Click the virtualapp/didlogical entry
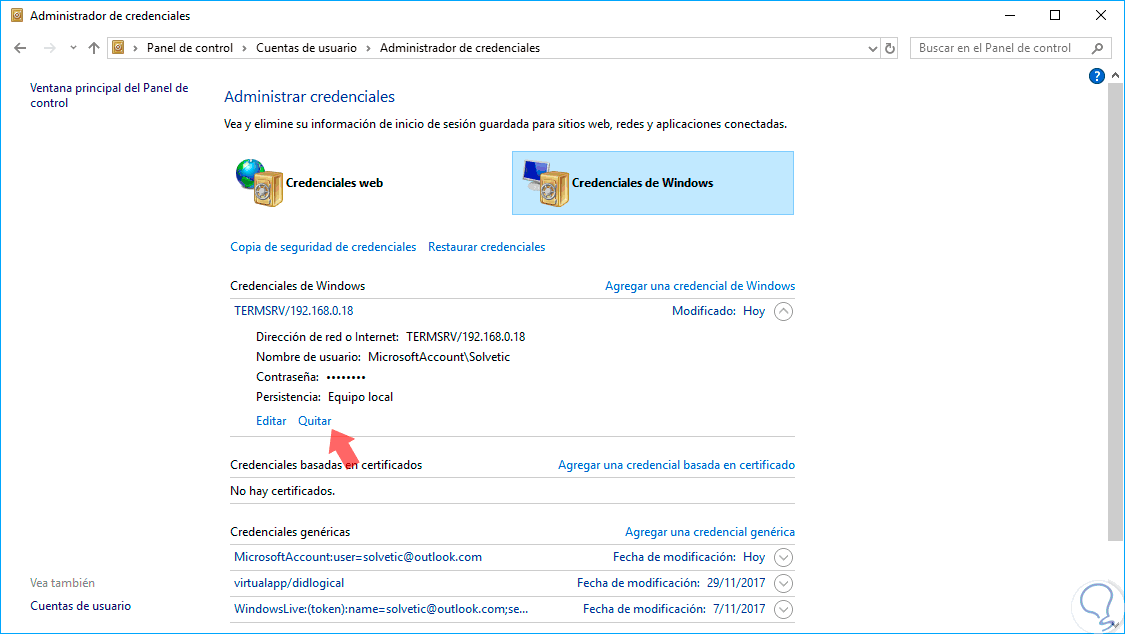The height and width of the screenshot is (634, 1125). click(289, 583)
